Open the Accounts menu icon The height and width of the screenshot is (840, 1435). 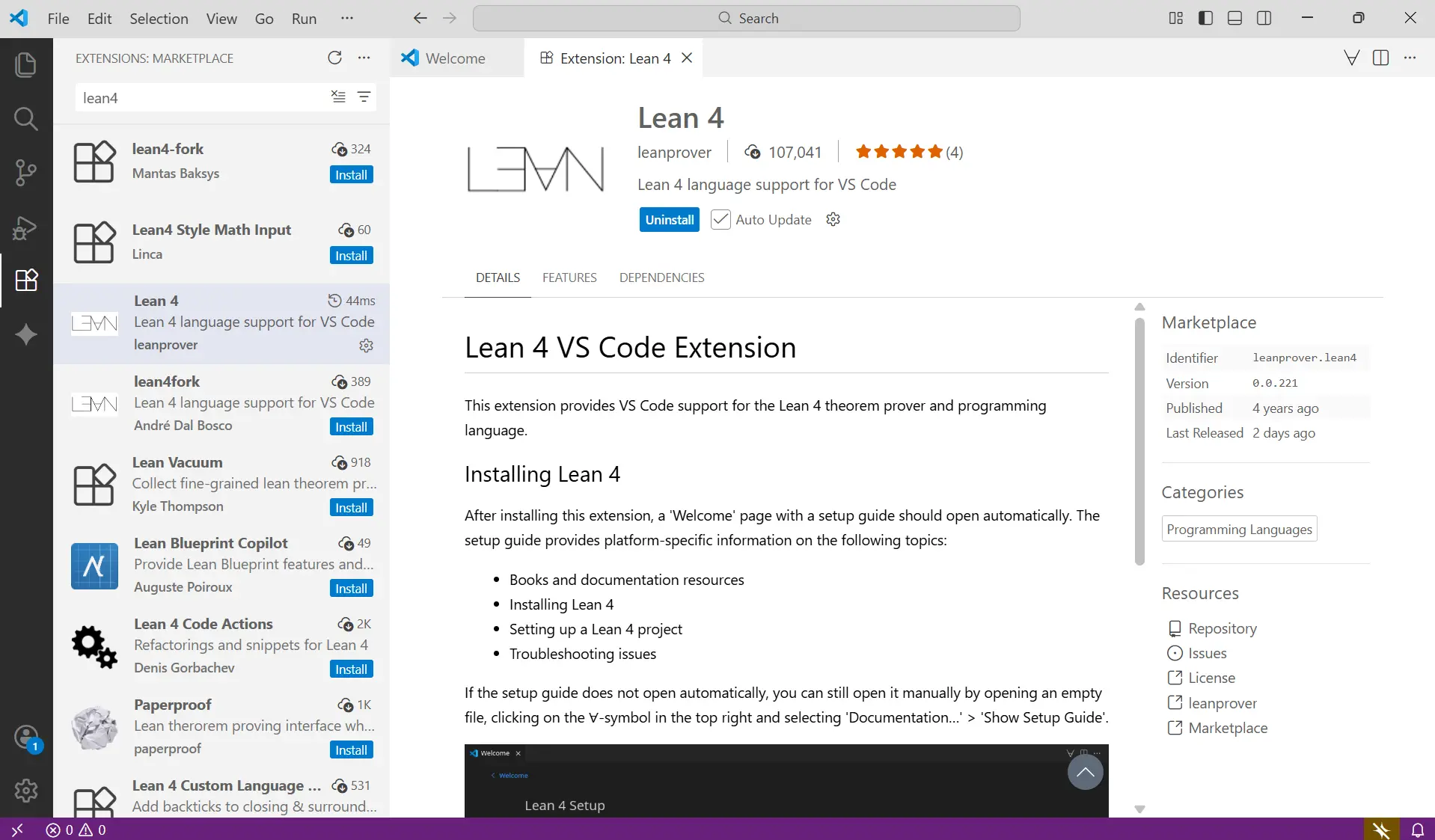pyautogui.click(x=25, y=738)
